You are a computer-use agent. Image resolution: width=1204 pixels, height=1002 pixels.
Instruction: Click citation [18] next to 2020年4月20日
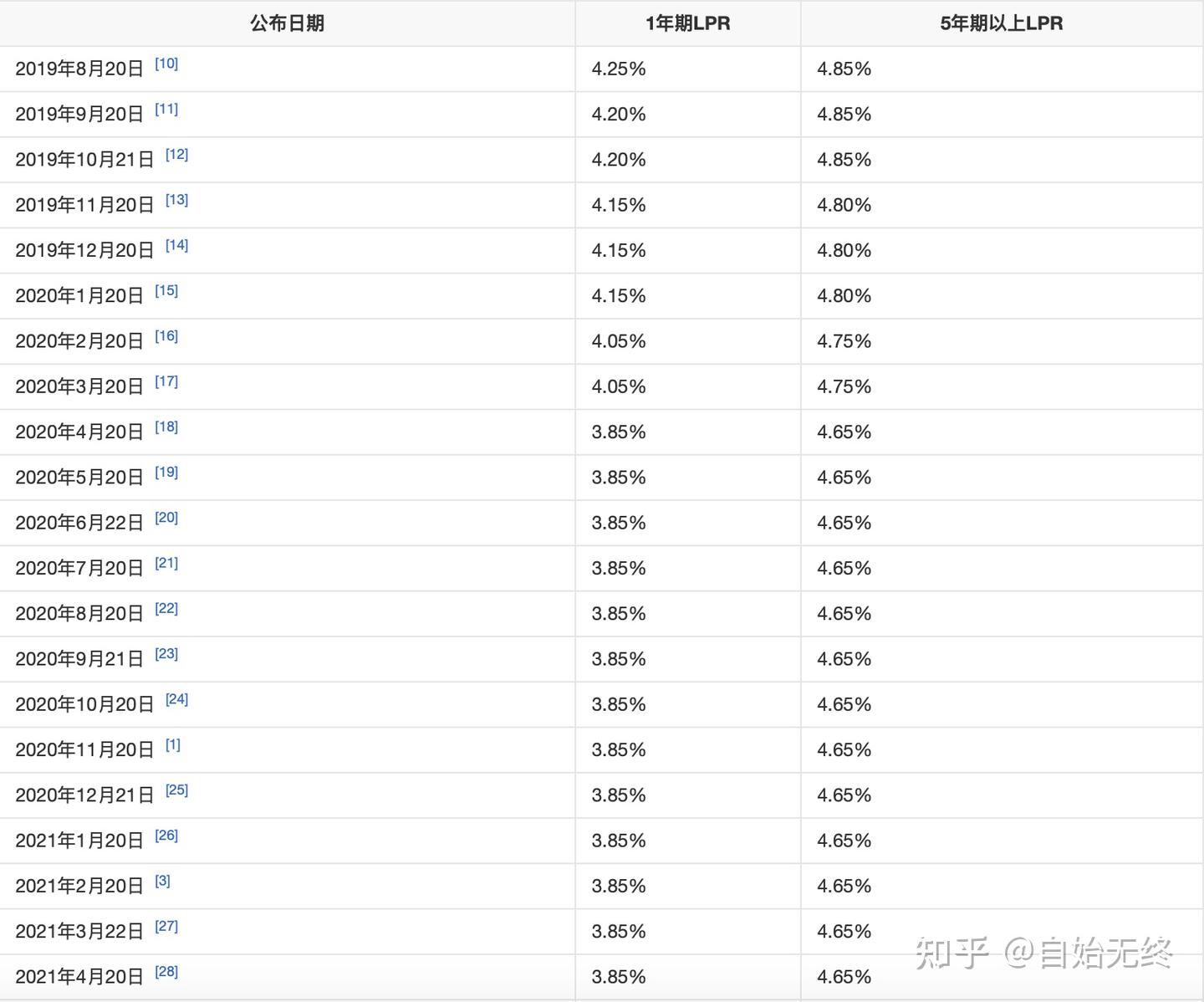pyautogui.click(x=166, y=427)
